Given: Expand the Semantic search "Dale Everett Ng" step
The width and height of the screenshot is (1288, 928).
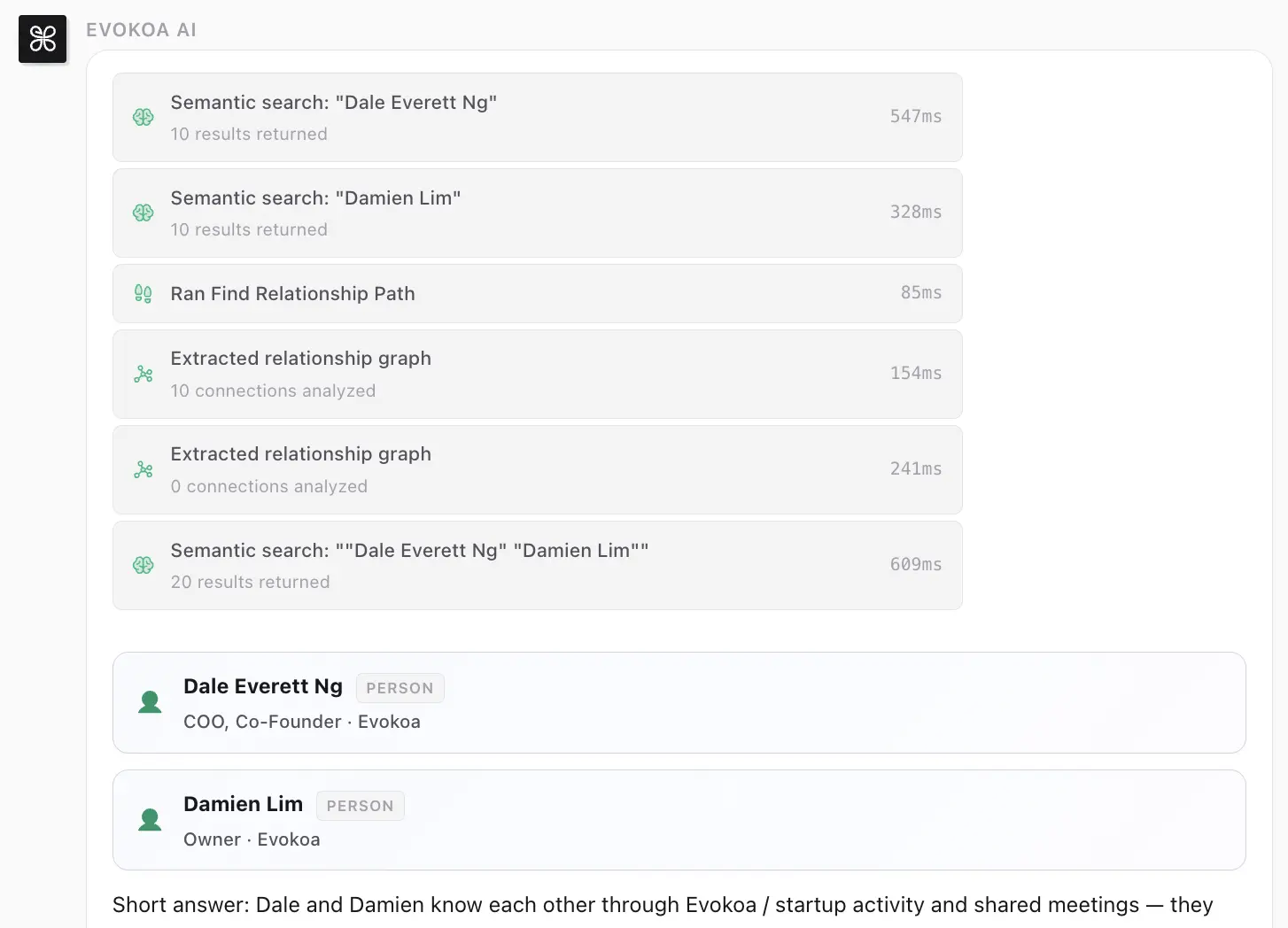Looking at the screenshot, I should click(x=537, y=117).
